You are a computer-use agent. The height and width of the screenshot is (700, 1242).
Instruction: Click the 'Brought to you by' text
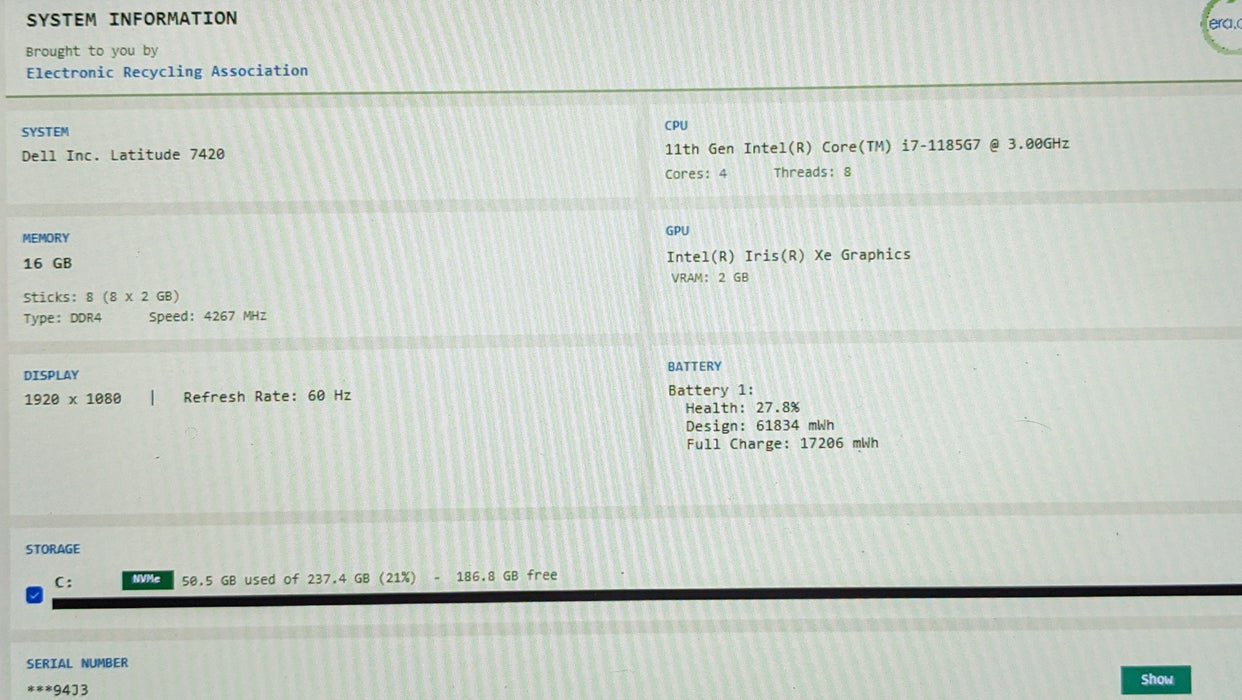click(x=92, y=51)
